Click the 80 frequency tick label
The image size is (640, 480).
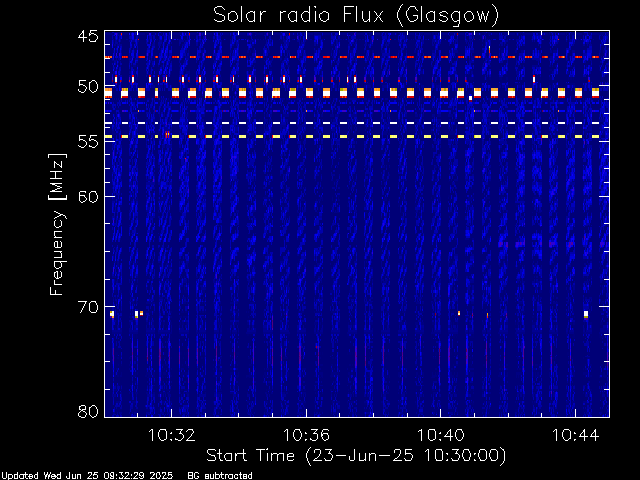(88, 411)
